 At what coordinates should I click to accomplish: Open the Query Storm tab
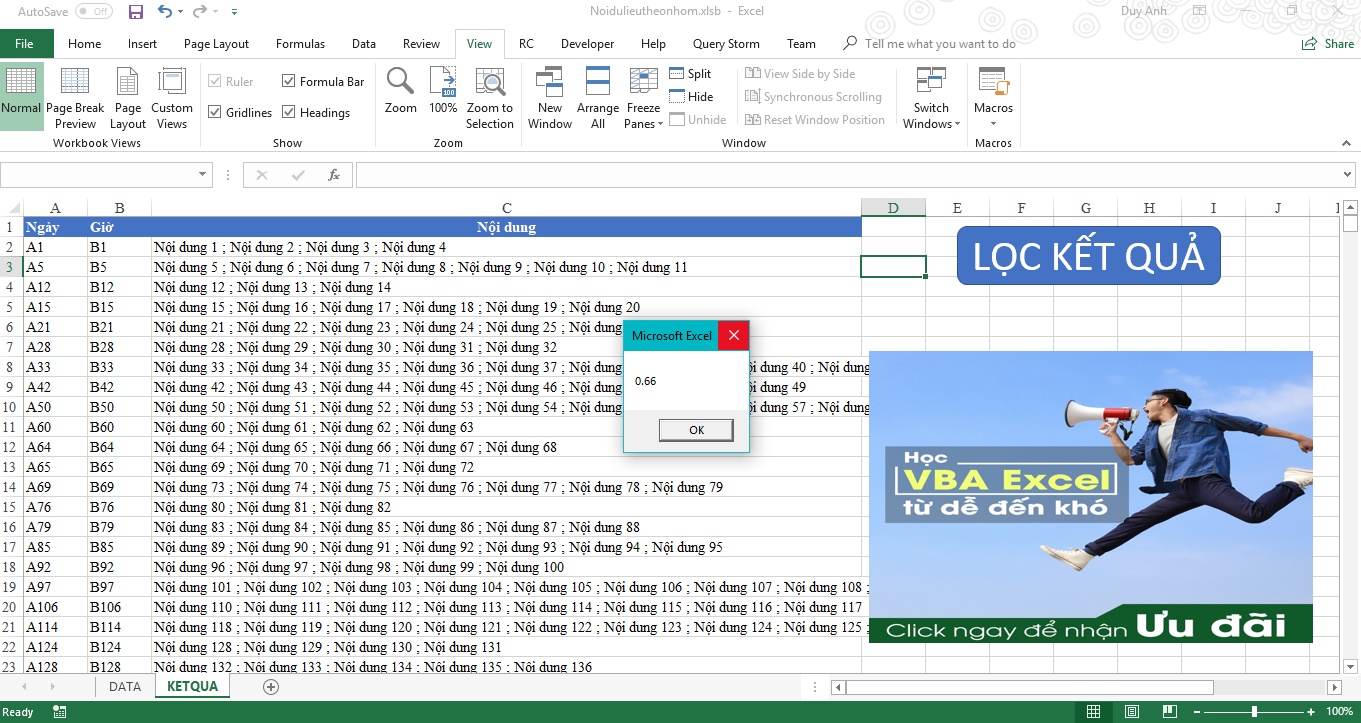coord(726,44)
